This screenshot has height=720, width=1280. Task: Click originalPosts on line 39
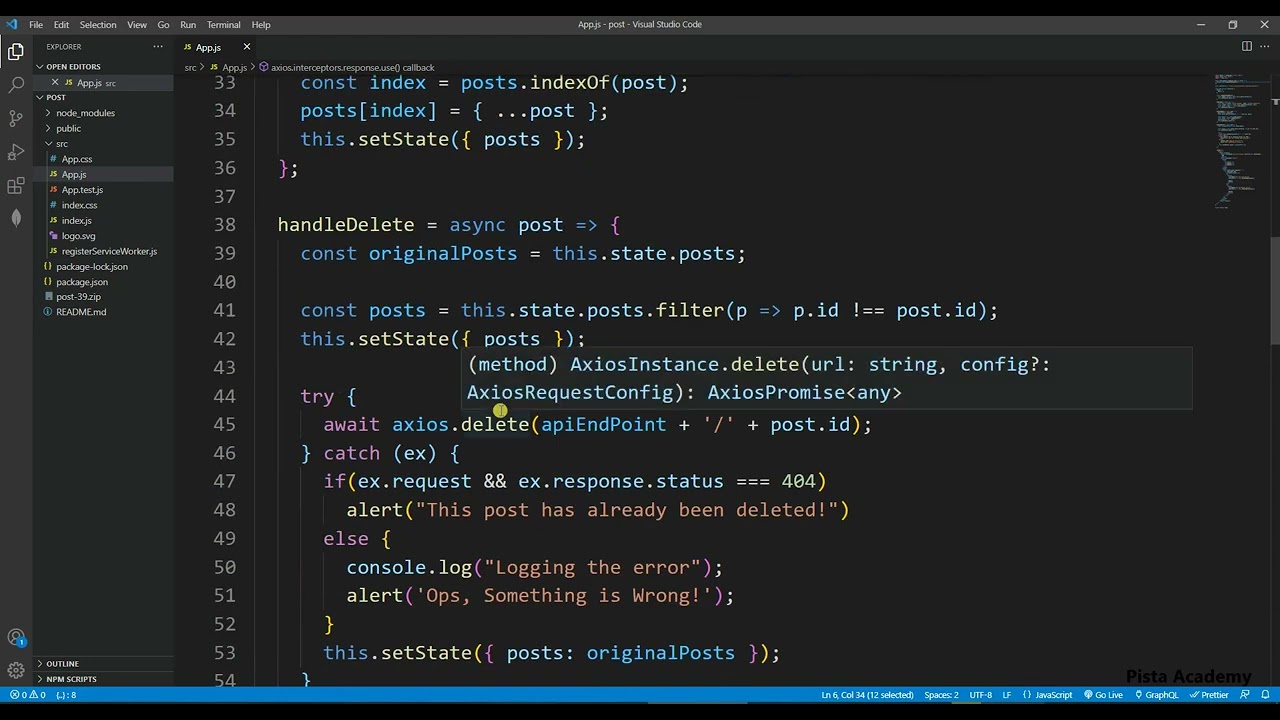(x=443, y=254)
